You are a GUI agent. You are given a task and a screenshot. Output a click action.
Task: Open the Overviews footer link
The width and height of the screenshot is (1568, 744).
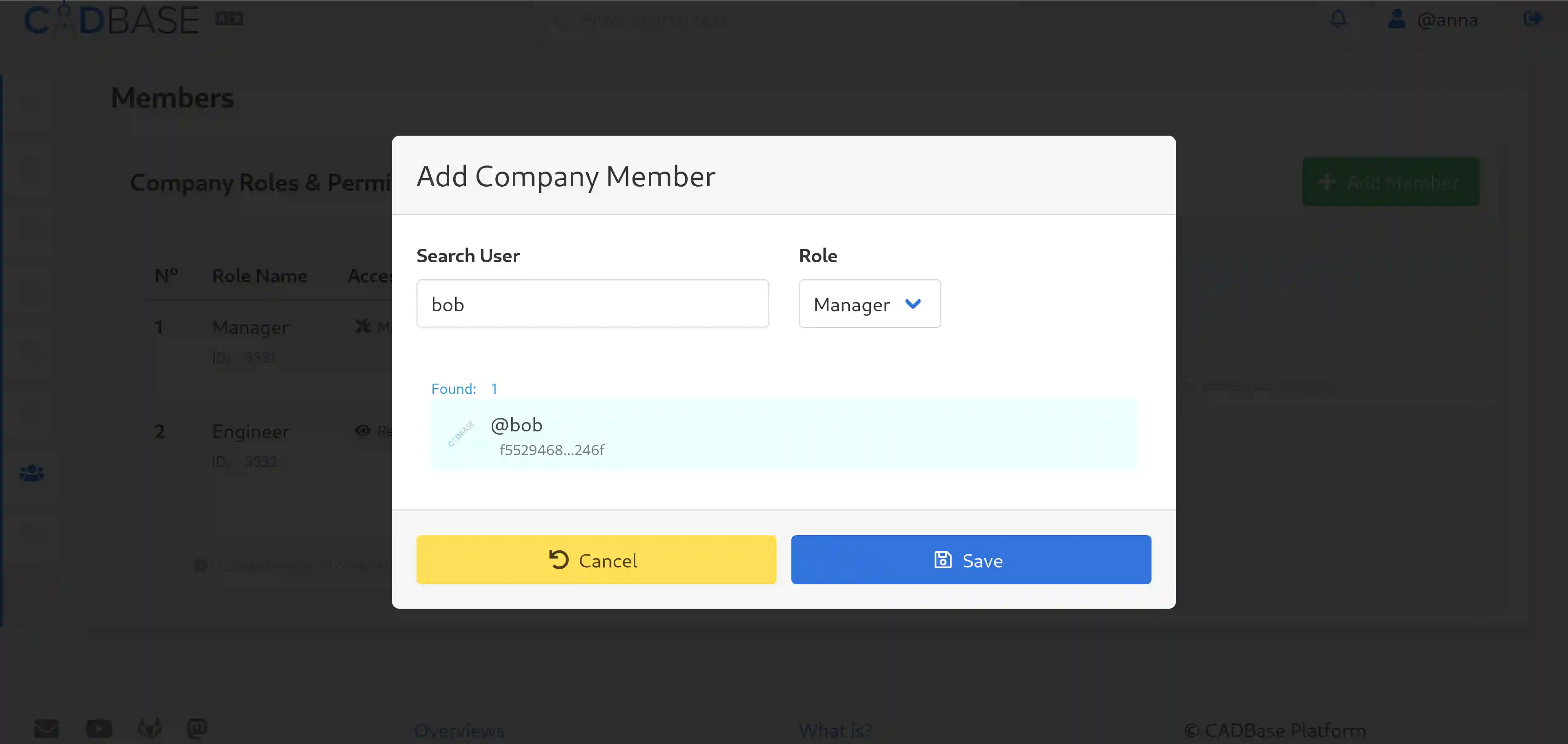[459, 730]
